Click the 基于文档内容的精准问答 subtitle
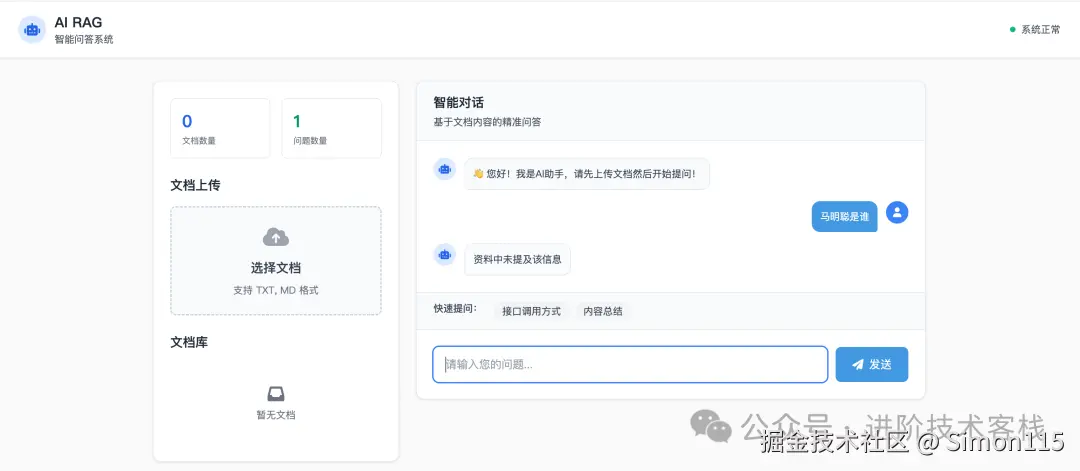The width and height of the screenshot is (1080, 471). (x=487, y=122)
